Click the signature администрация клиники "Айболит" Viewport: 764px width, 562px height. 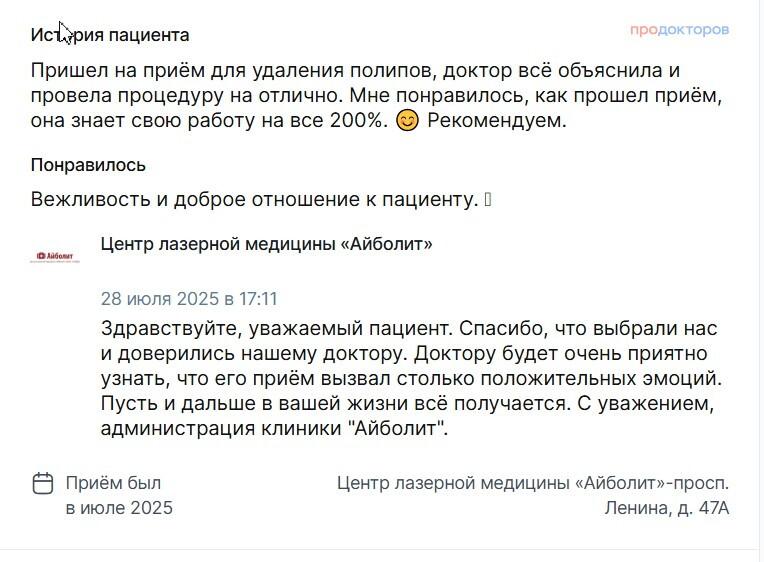pyautogui.click(x=274, y=428)
